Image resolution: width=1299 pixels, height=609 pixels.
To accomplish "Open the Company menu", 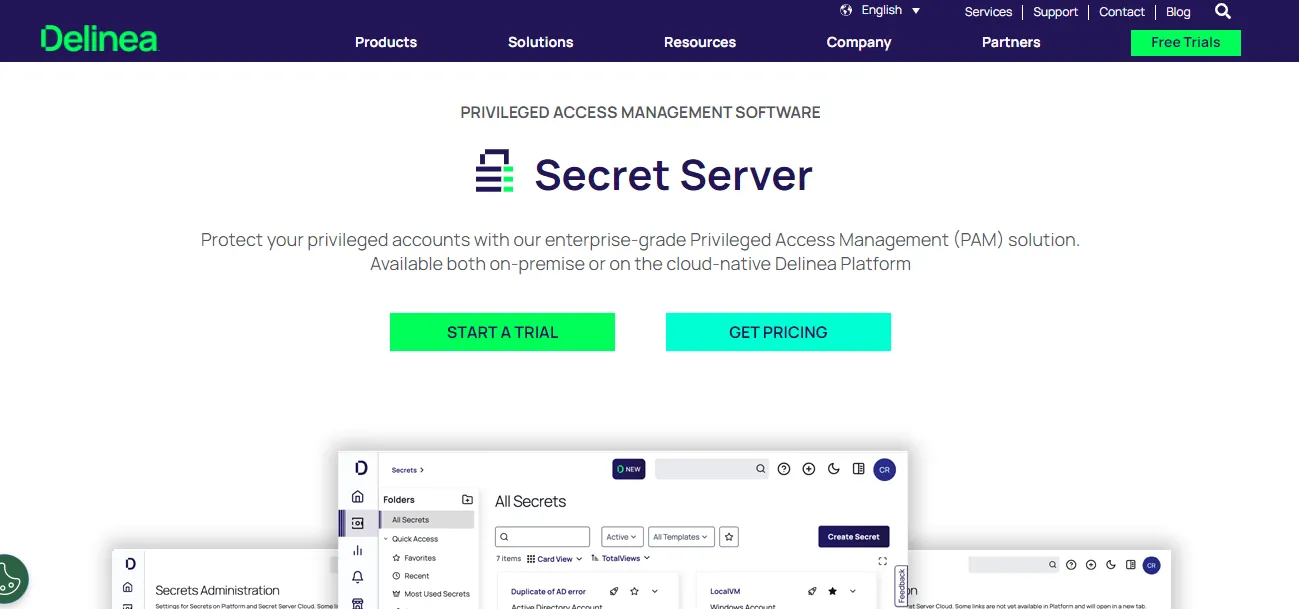I will coord(858,42).
